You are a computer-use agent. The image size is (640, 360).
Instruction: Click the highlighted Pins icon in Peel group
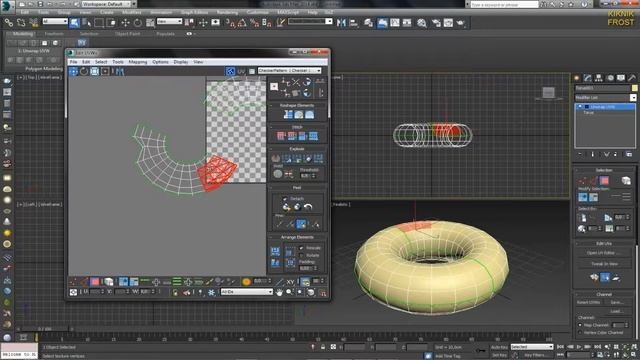click(301, 224)
